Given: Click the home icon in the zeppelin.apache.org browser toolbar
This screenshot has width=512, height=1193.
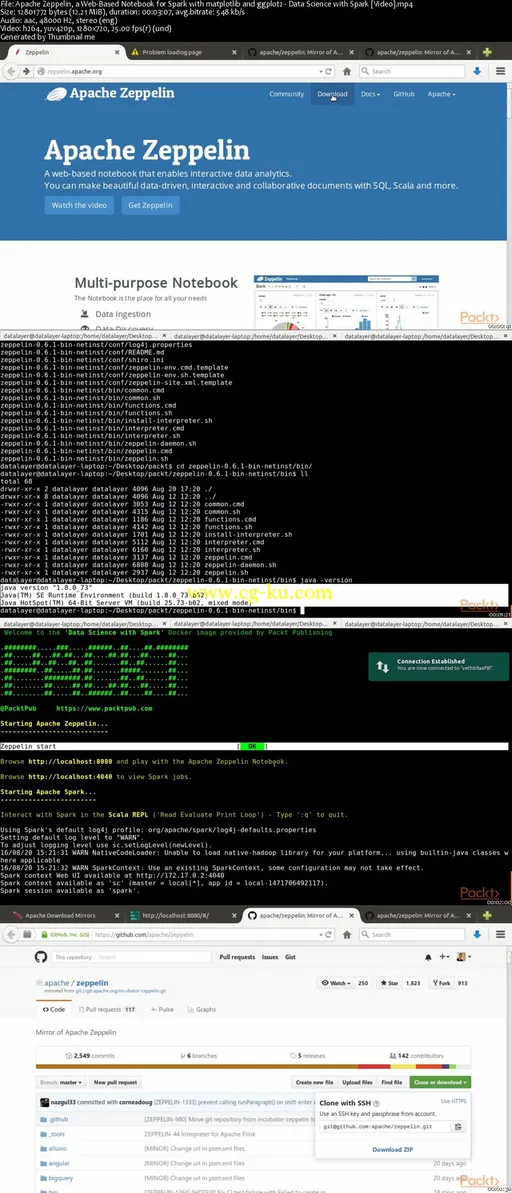Looking at the screenshot, I should (347, 71).
